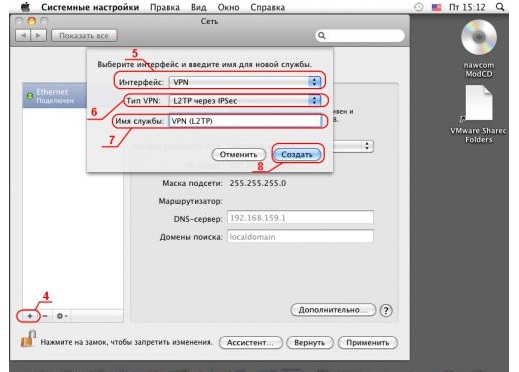Click the clock Пт 15:12
Screen dimensions: 519x372
(x=467, y=7)
